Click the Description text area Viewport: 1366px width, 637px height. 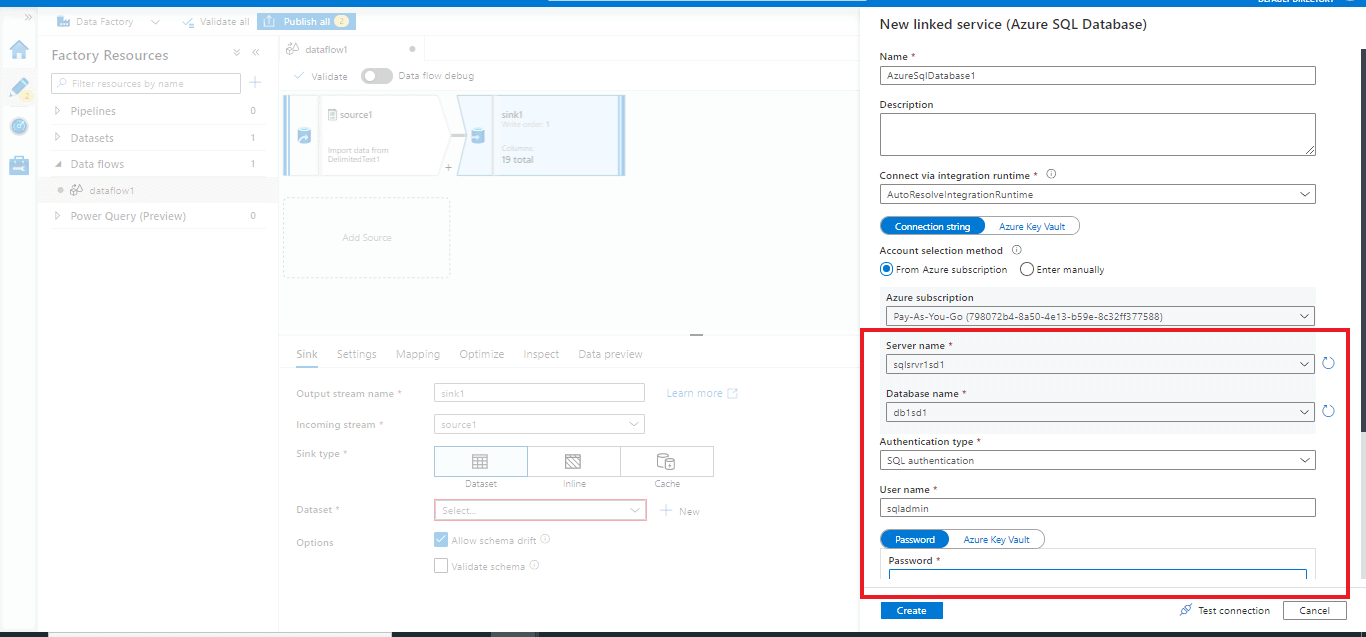coord(1097,134)
